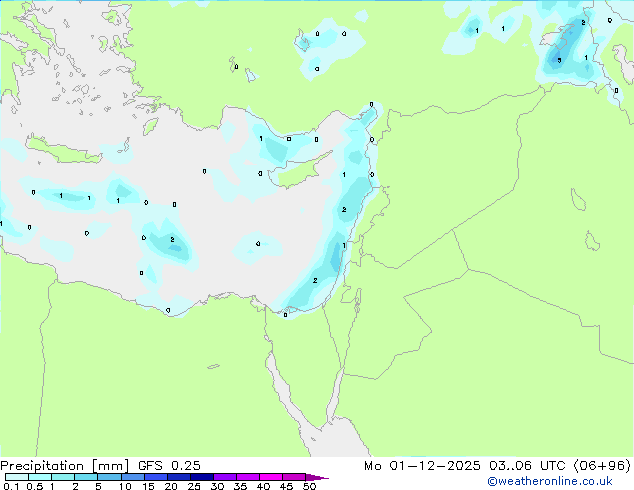The width and height of the screenshot is (634, 490).
Task: Click the 'GFS 0.25' model label
Action: (169, 466)
